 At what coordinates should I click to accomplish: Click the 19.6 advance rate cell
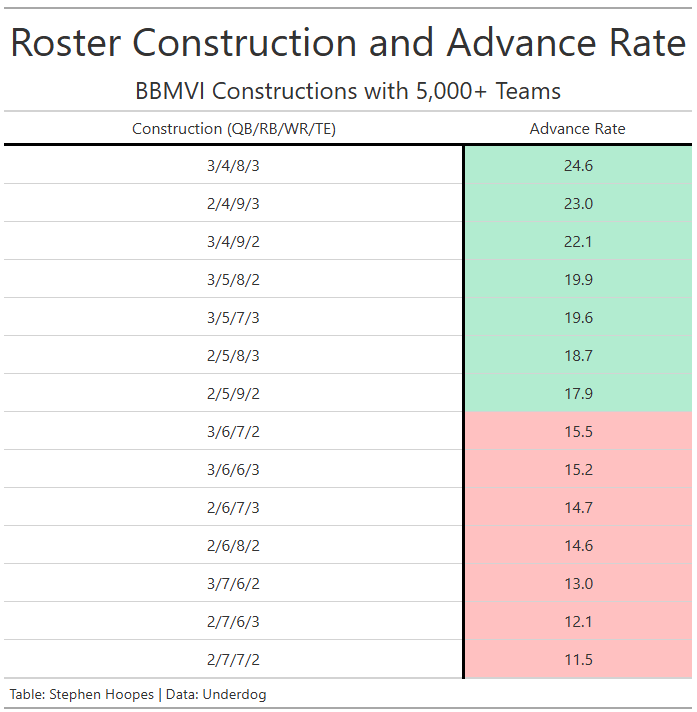pyautogui.click(x=578, y=317)
